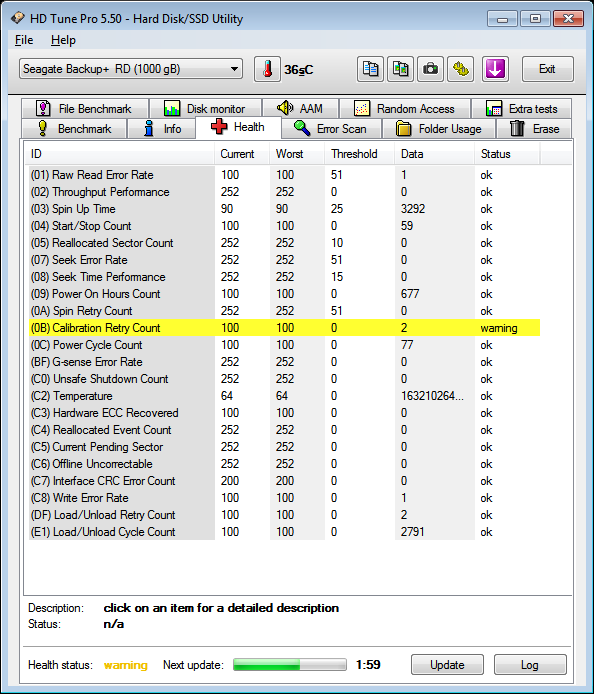The height and width of the screenshot is (694, 594).
Task: Select the Power Cycle Count row
Action: click(285, 345)
